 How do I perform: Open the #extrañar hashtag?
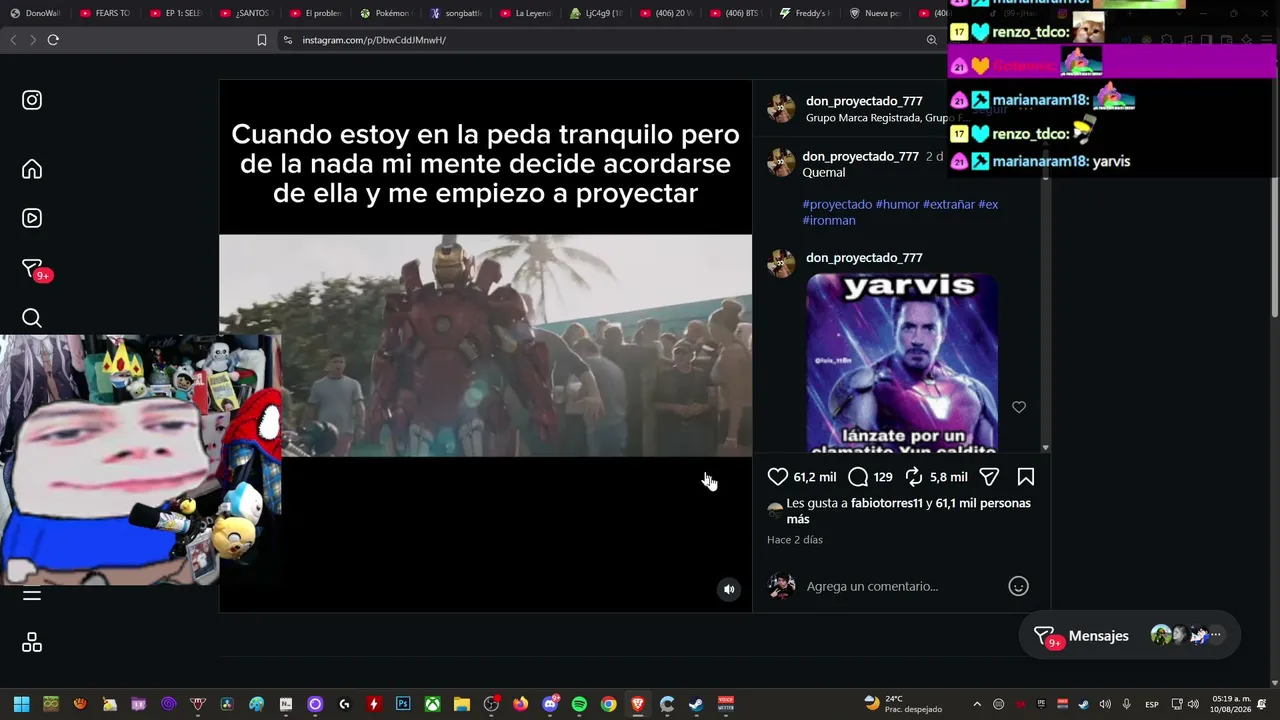point(948,204)
